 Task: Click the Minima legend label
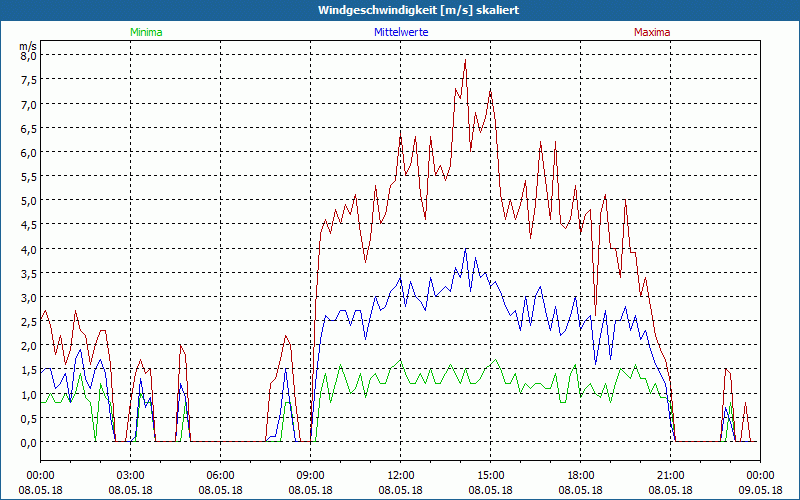point(146,32)
